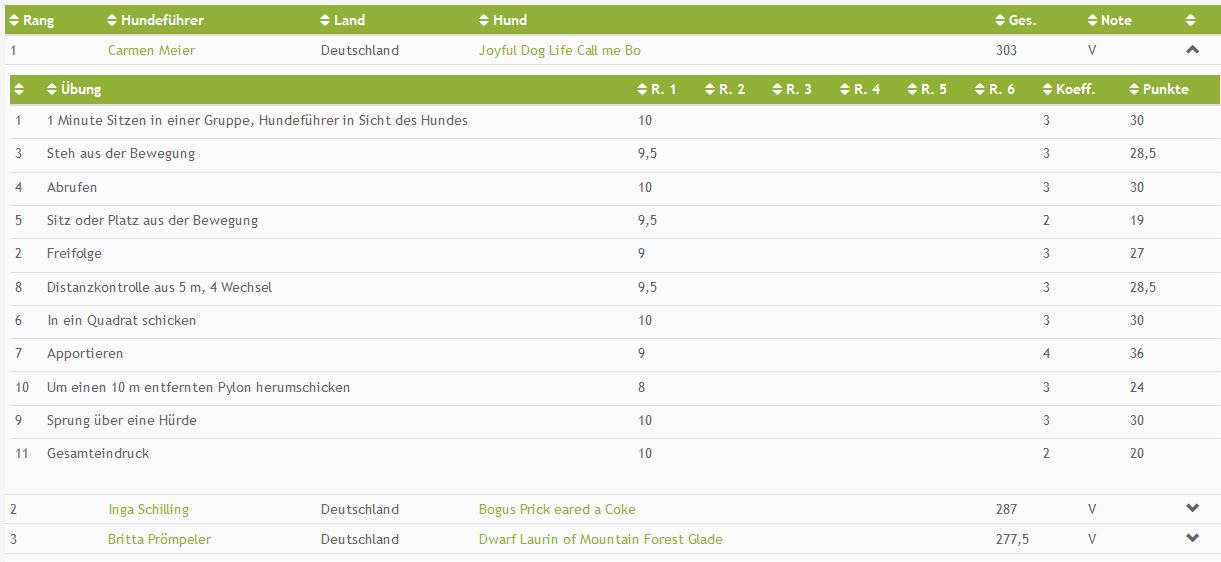Expand Inga Schilling's result details
The height and width of the screenshot is (562, 1221).
point(1192,508)
